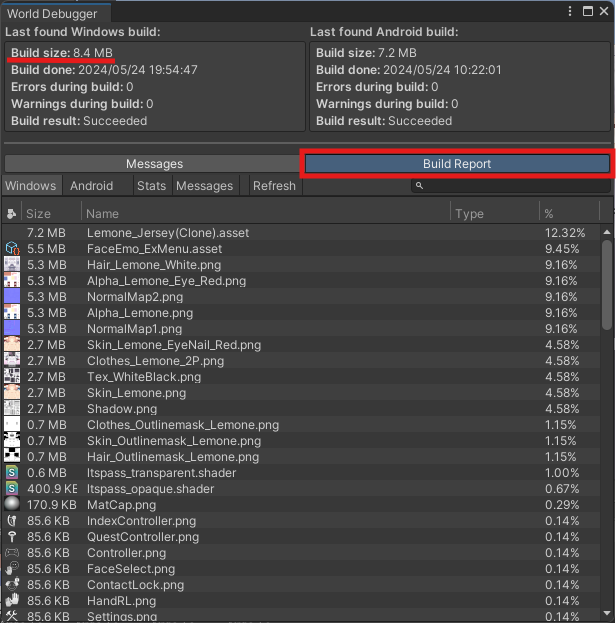Click the HandRL.png hand icon
This screenshot has width=616, height=623.
click(12, 600)
